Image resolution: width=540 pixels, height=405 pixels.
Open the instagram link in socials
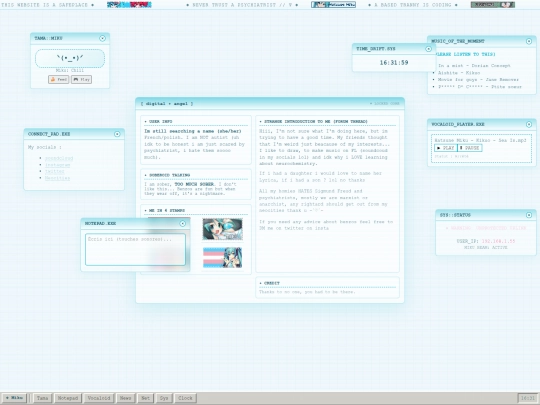click(58, 165)
